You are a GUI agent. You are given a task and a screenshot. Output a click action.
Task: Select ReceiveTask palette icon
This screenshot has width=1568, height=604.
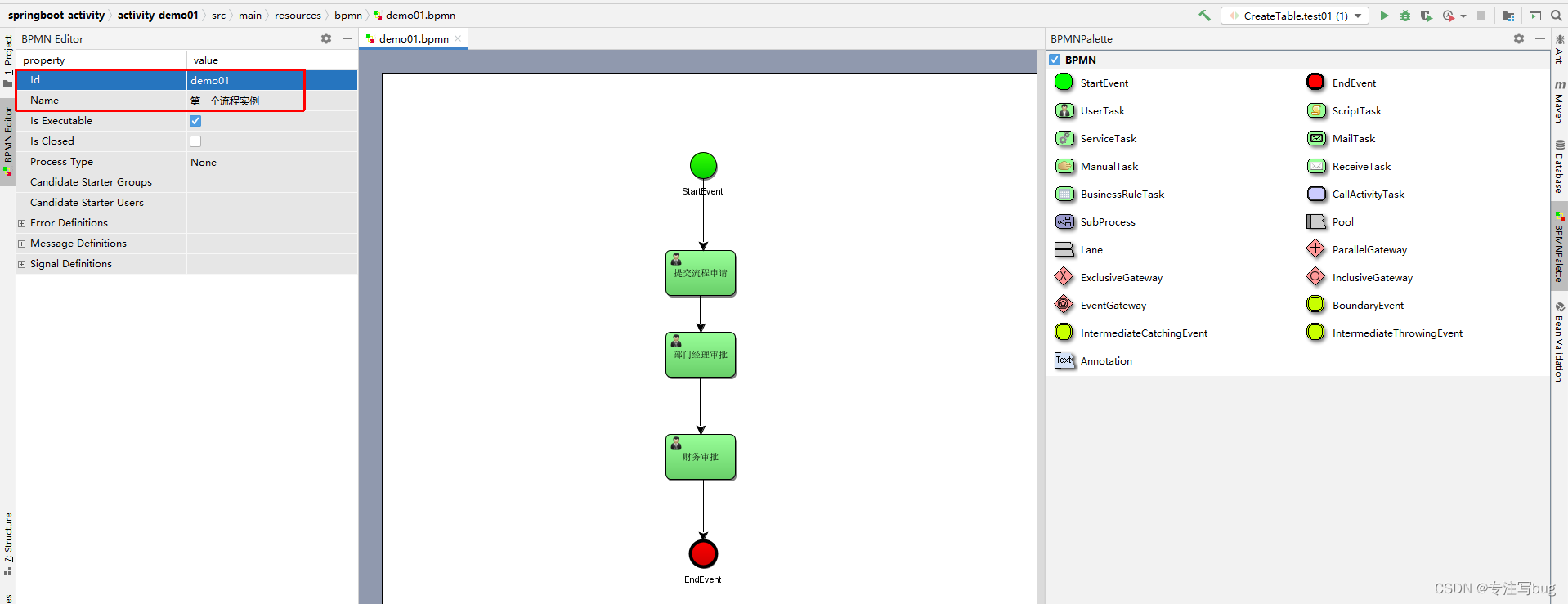tap(1316, 167)
